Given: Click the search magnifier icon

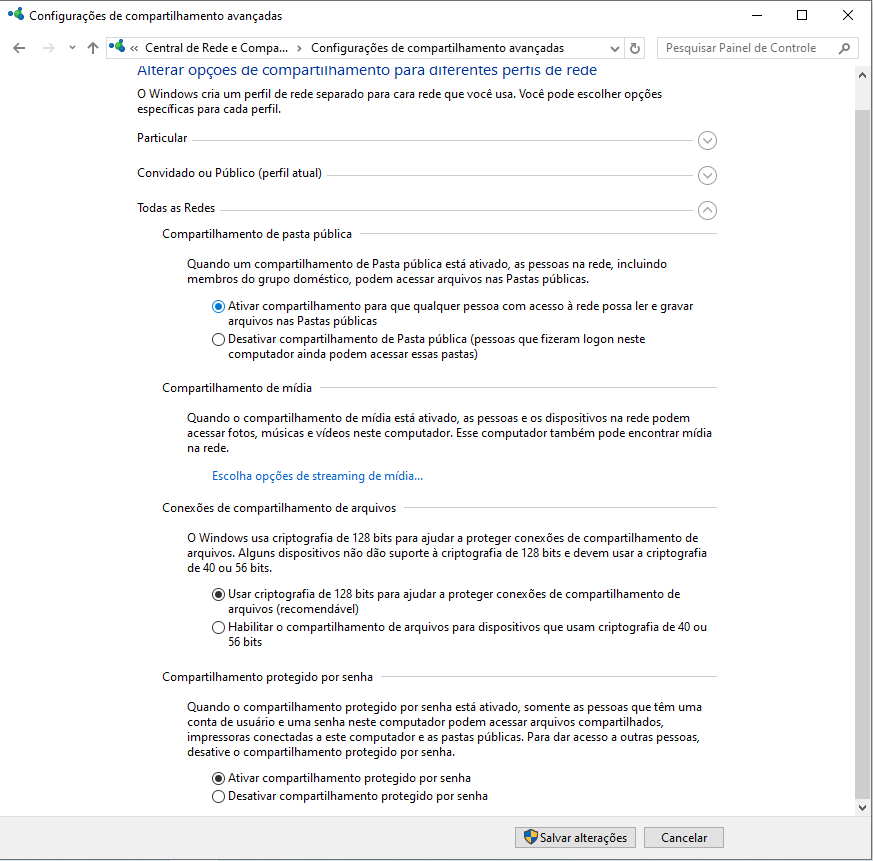Looking at the screenshot, I should (x=845, y=48).
